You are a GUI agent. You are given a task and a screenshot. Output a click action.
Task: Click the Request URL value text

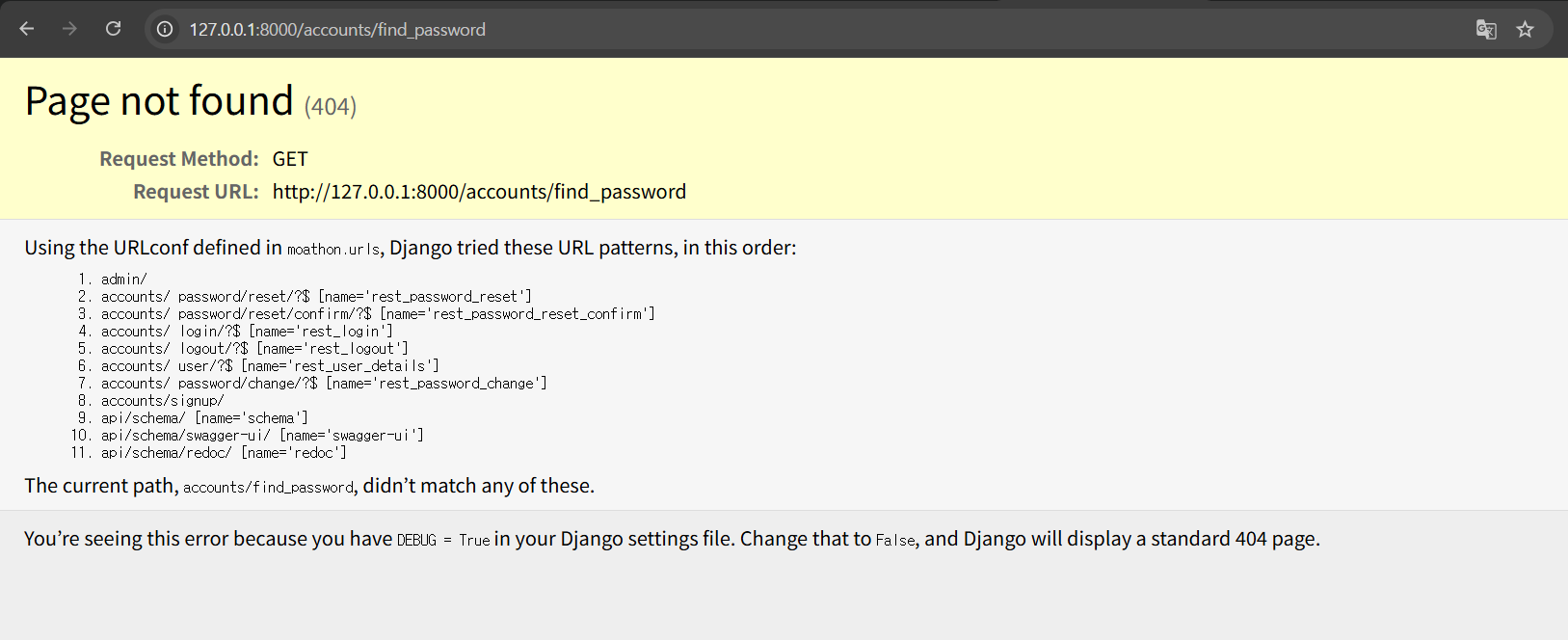tap(479, 192)
